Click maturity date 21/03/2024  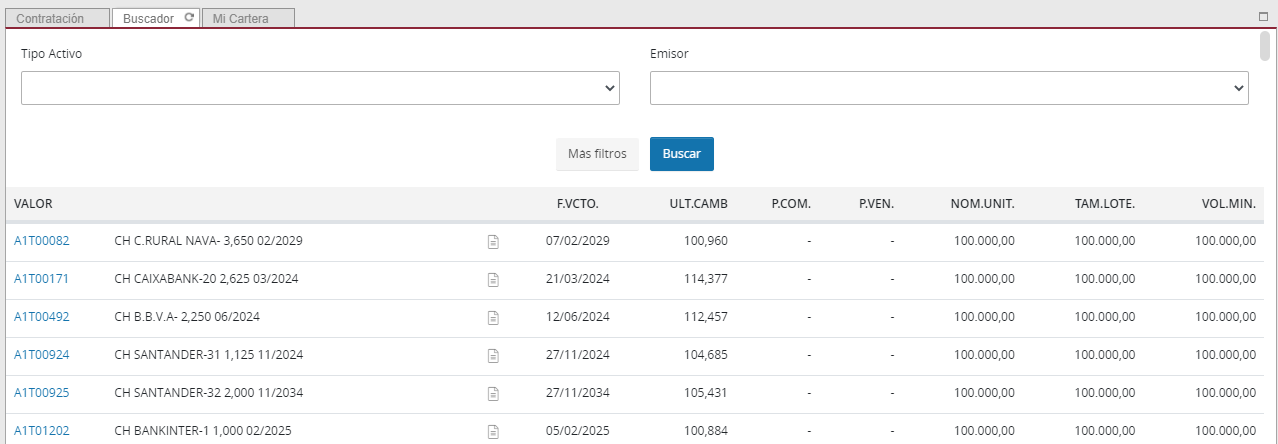pyautogui.click(x=578, y=279)
